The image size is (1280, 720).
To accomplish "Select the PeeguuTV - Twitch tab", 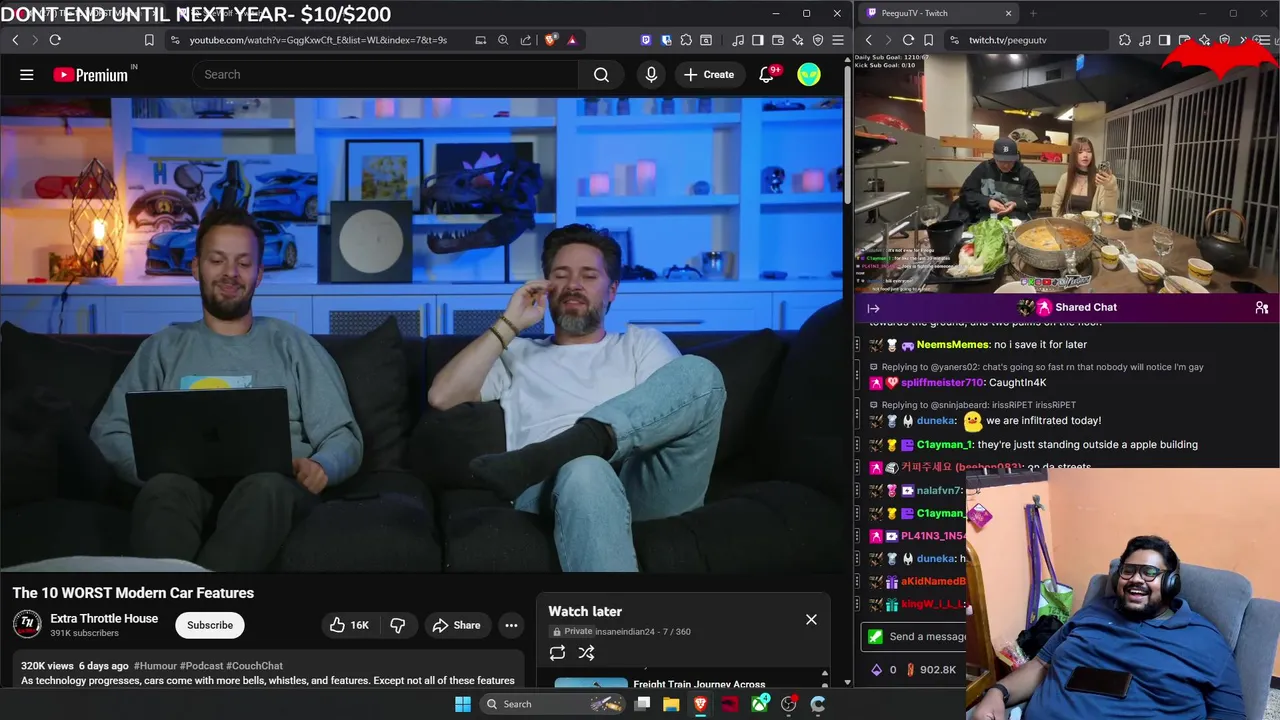I will [938, 13].
